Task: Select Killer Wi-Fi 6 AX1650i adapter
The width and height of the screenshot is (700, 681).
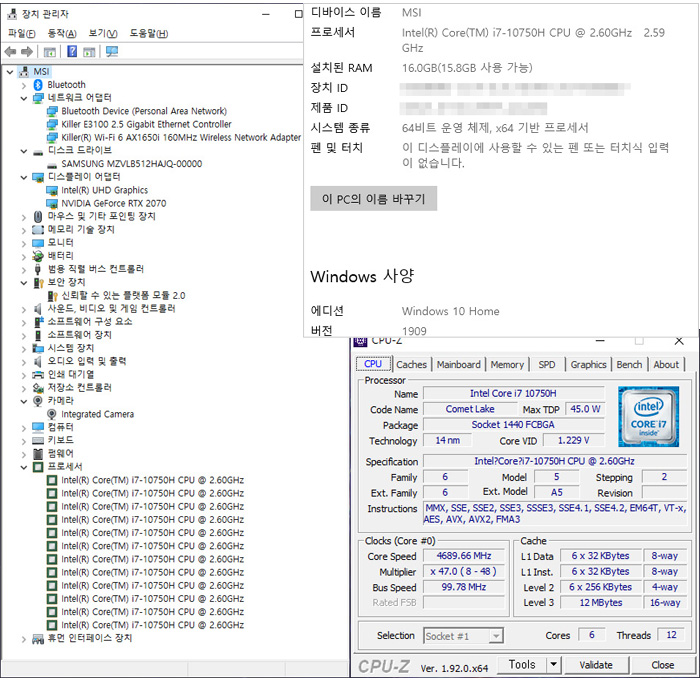Action: 181,138
